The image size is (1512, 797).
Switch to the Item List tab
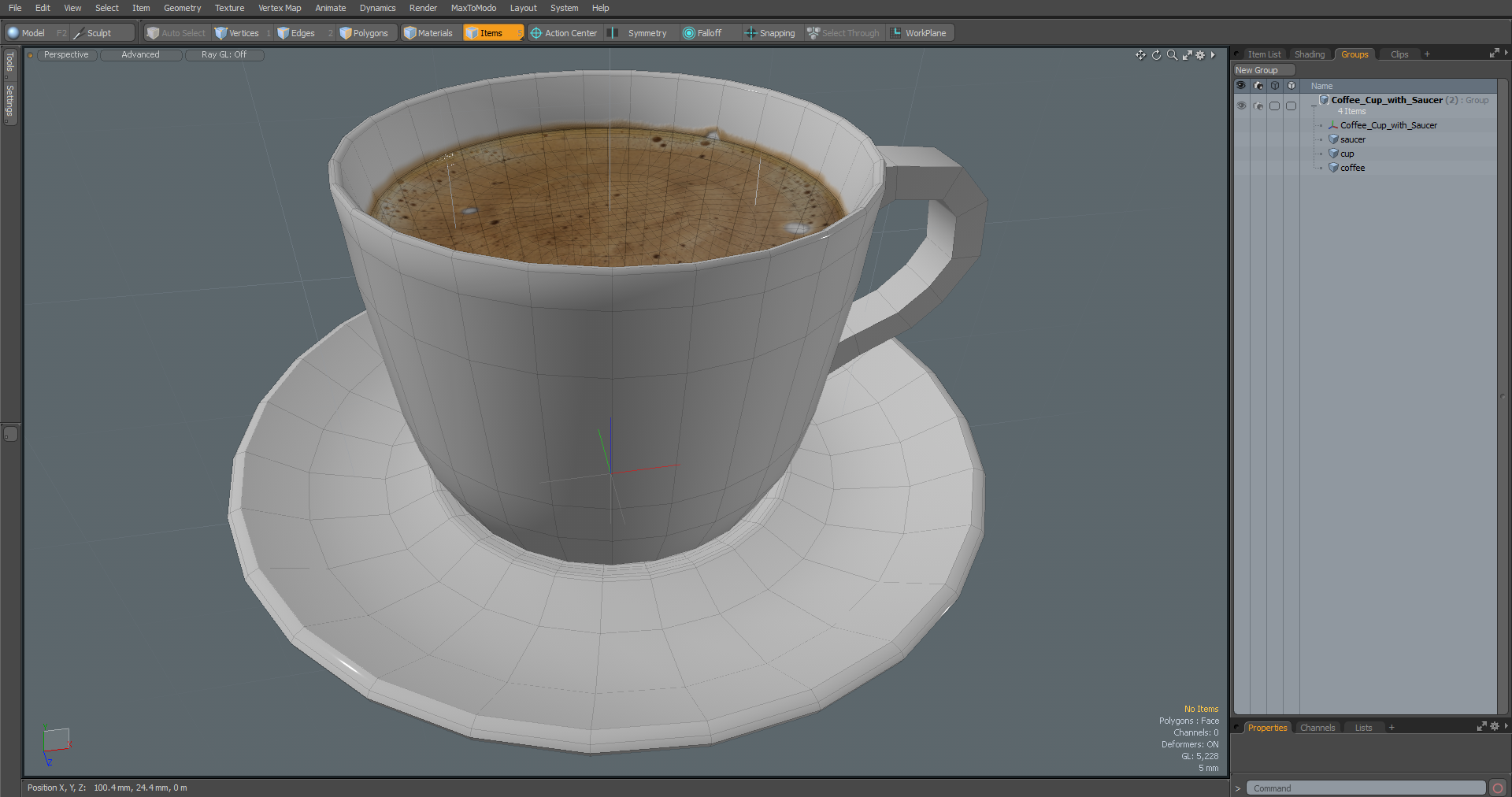[x=1264, y=54]
